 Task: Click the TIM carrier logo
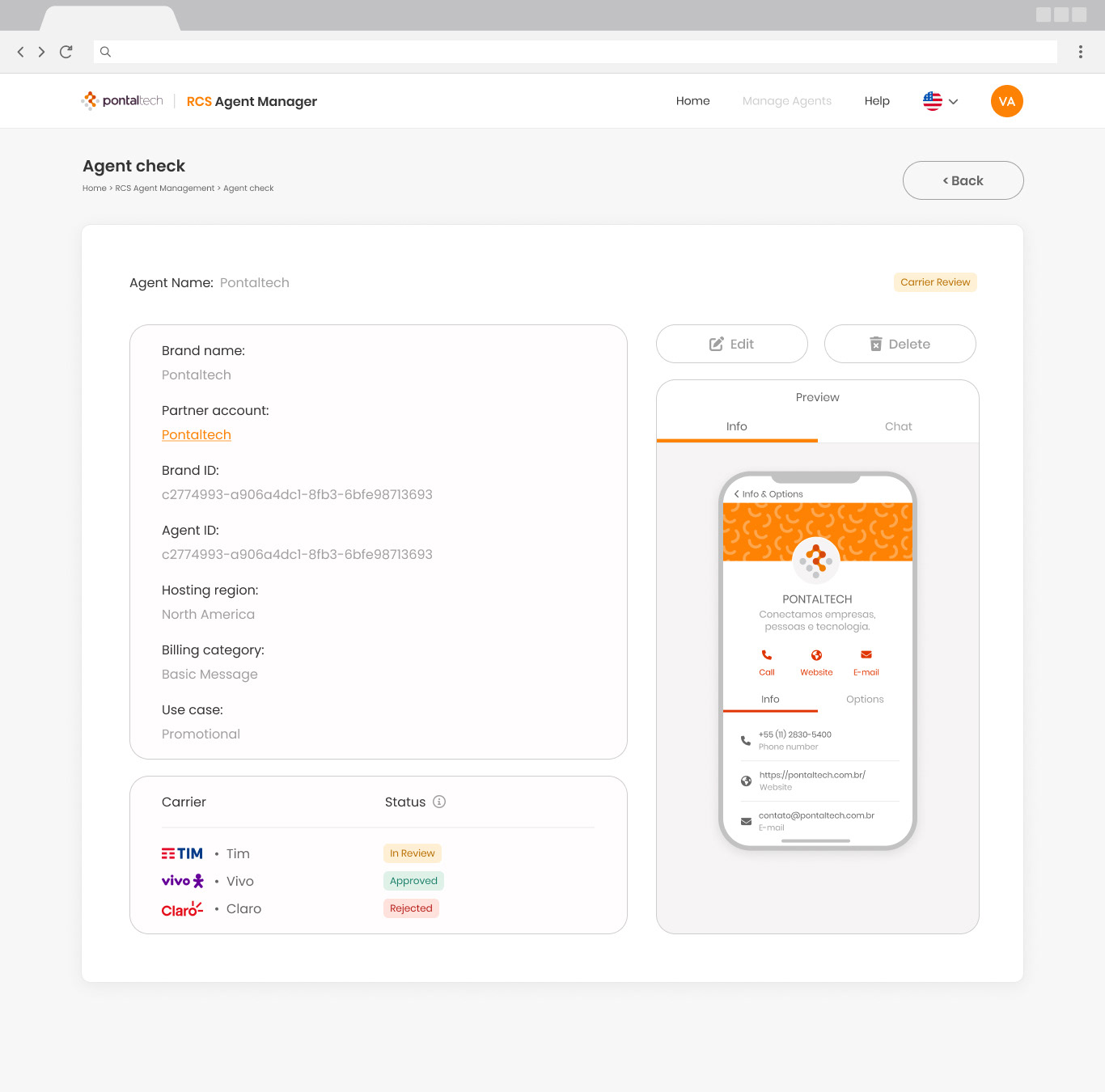(182, 853)
